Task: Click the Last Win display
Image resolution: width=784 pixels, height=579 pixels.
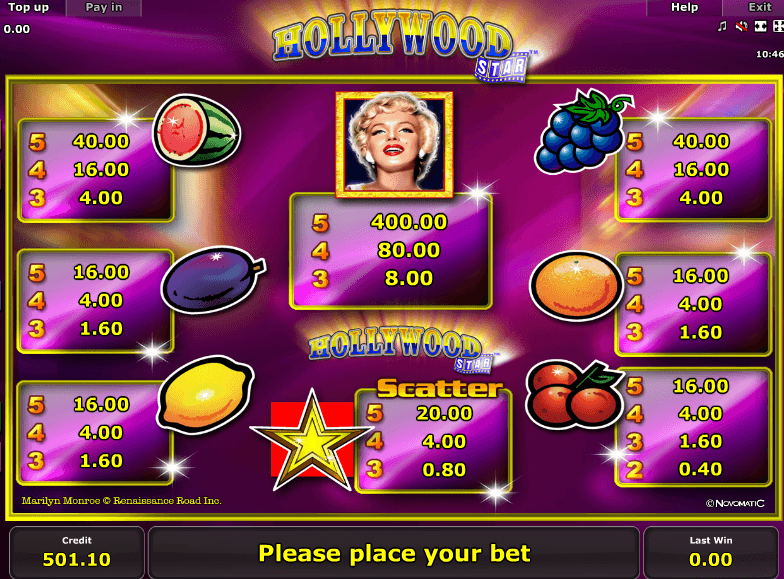Action: [710, 552]
